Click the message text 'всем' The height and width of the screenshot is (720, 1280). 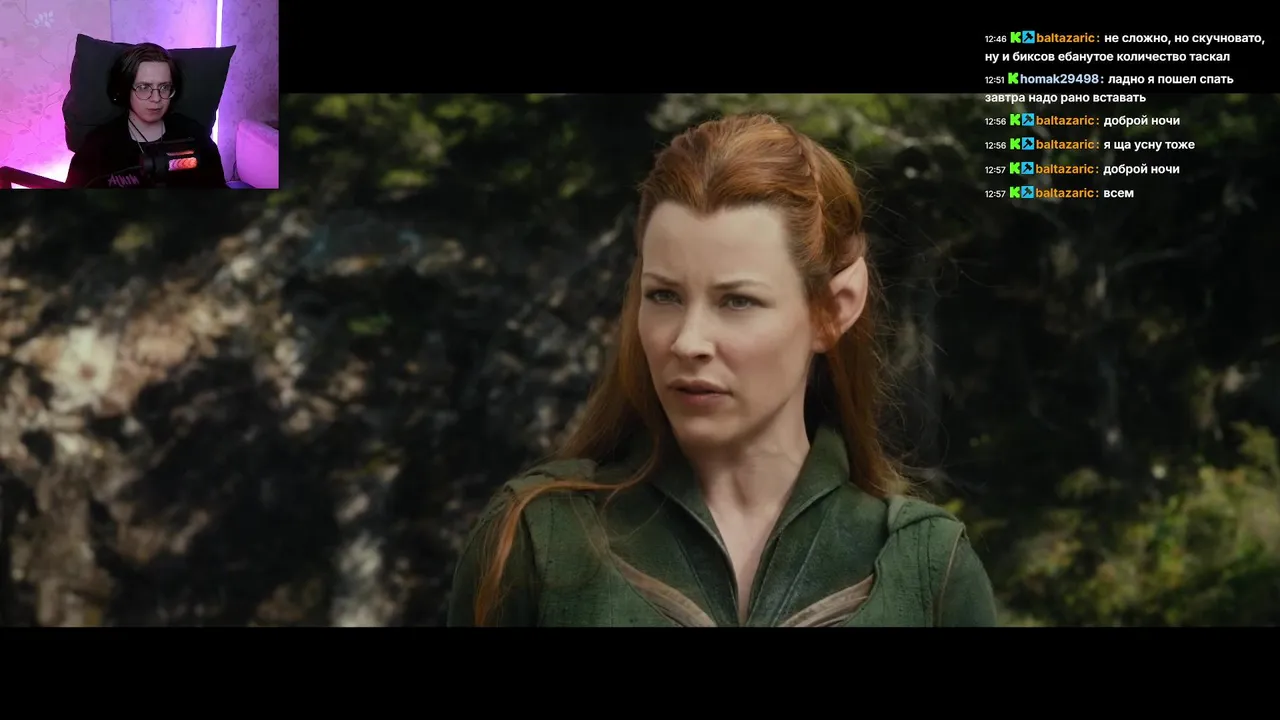pyautogui.click(x=1119, y=193)
